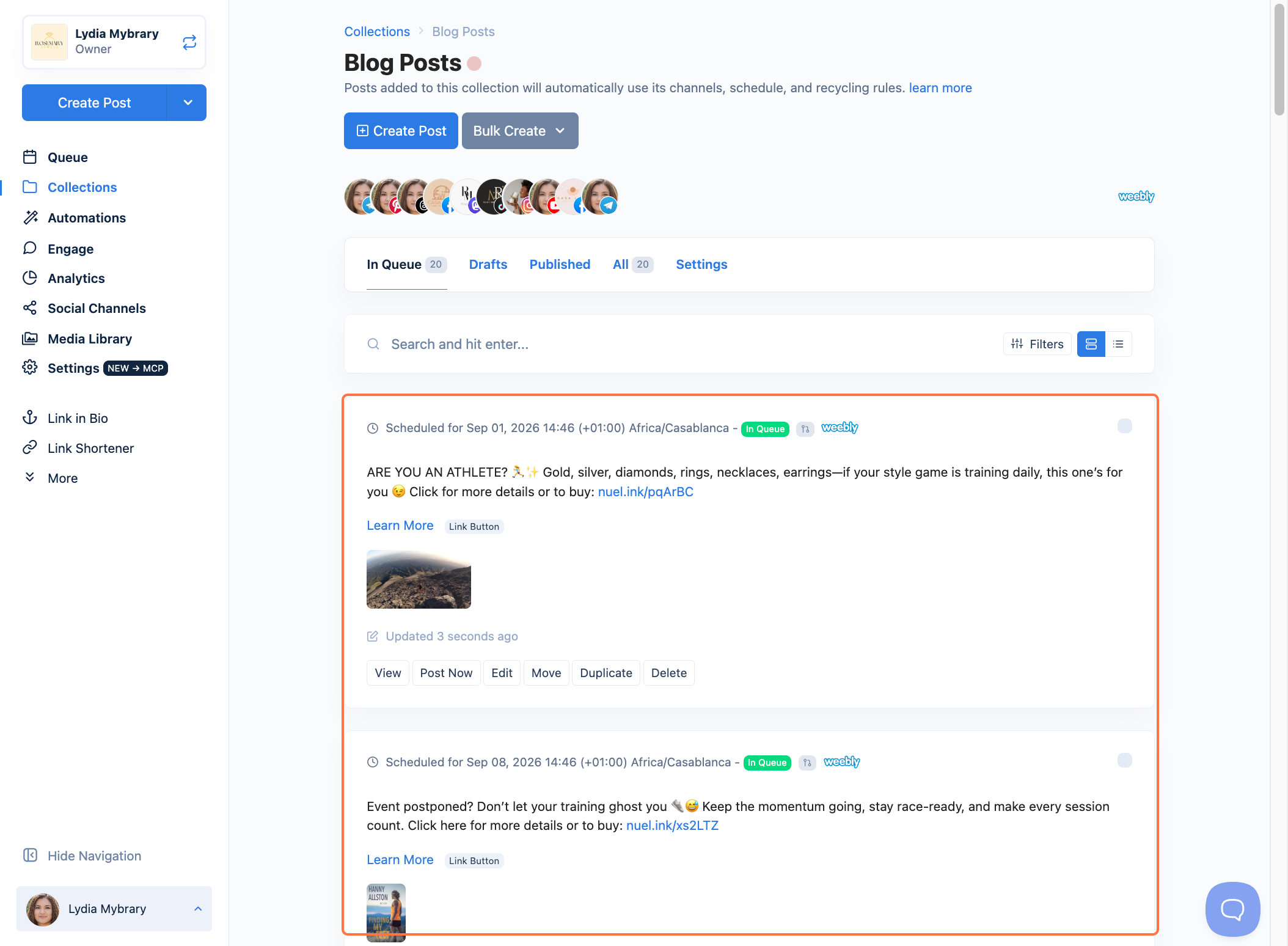Select the checkbox for Sep 08 post
Screen dimensions: 1288x946
coord(1124,760)
